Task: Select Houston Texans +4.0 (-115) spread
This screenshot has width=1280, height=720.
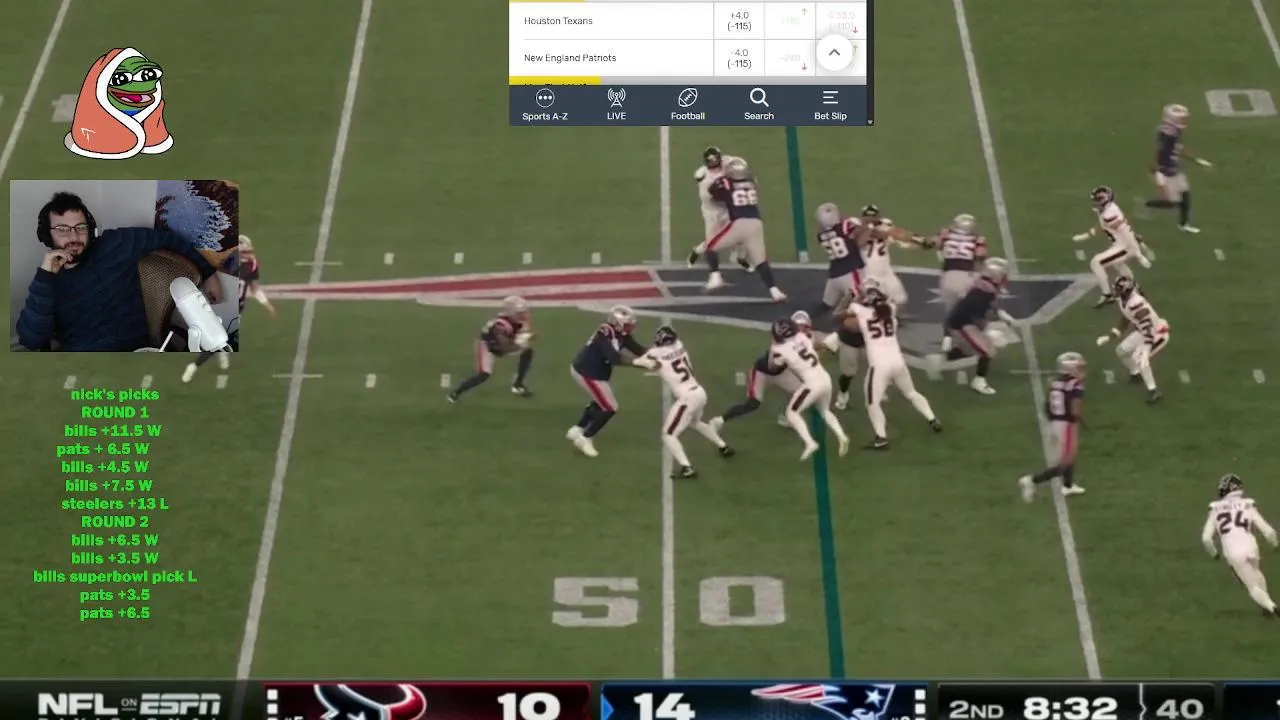Action: tap(739, 20)
